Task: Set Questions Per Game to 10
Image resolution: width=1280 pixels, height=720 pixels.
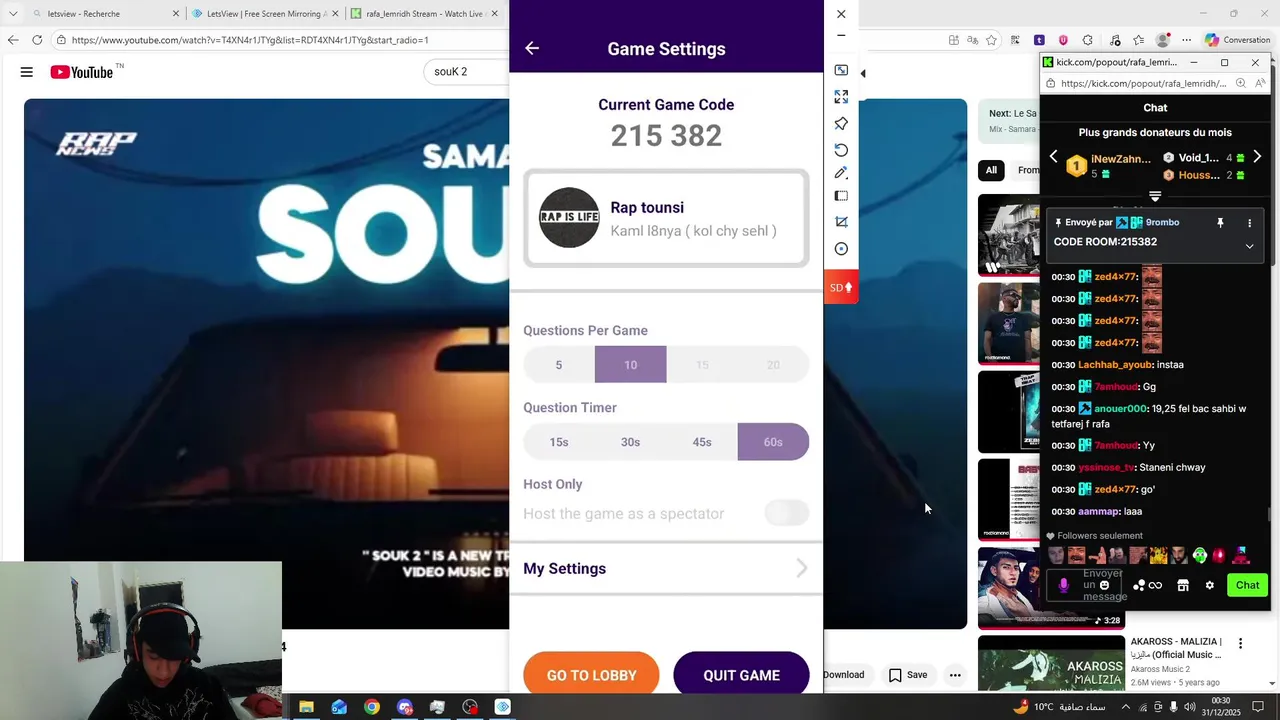Action: click(x=630, y=365)
